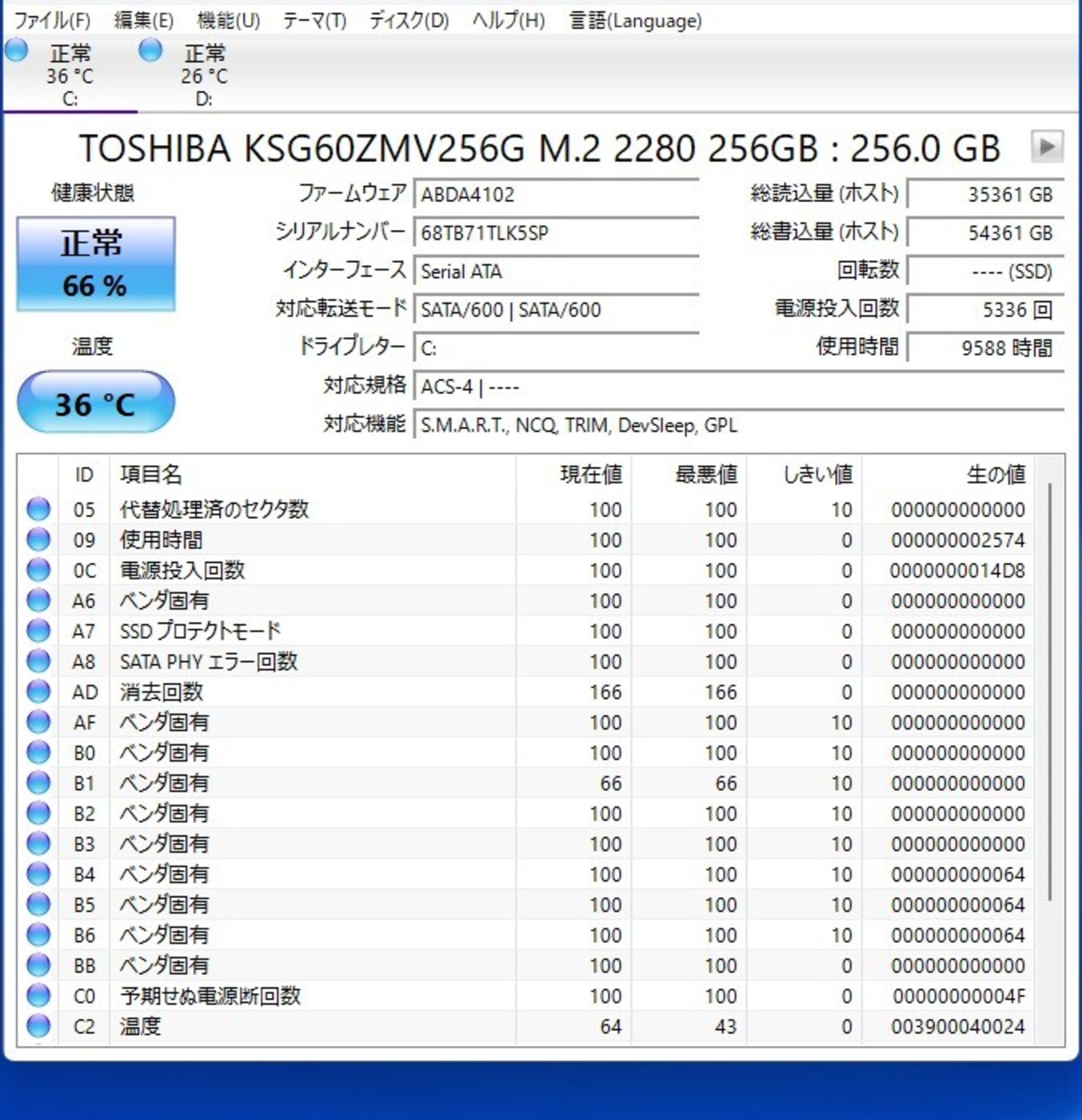The image size is (1082, 1120).
Task: Select the 予期せぬ電源断回数 attribute name
Action: click(x=210, y=996)
